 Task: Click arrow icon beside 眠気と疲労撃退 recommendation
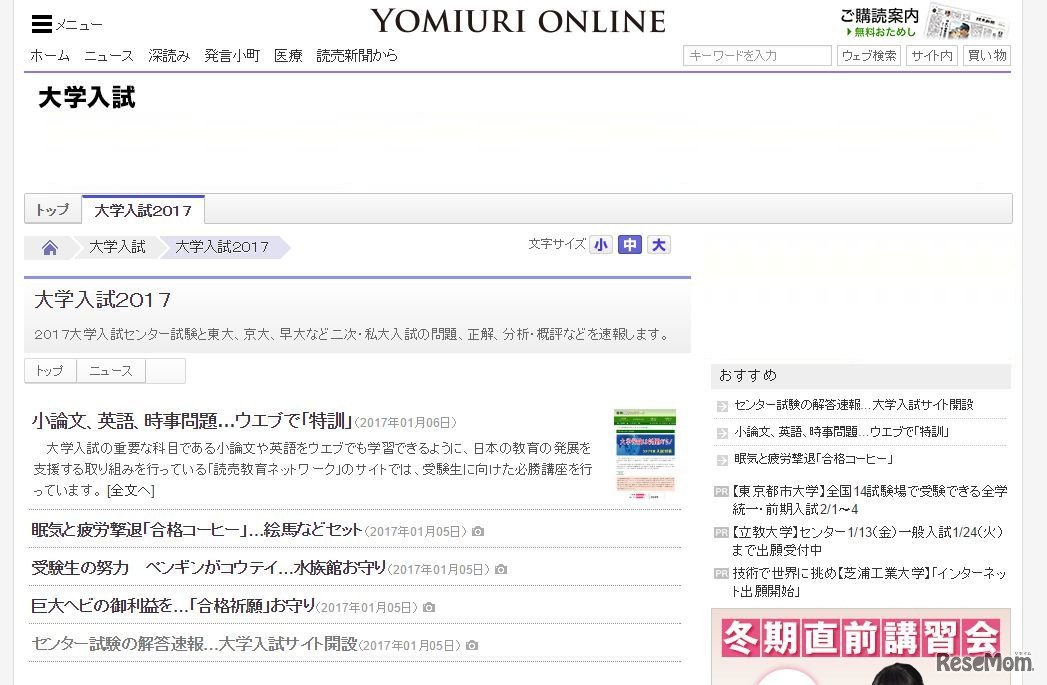(722, 460)
